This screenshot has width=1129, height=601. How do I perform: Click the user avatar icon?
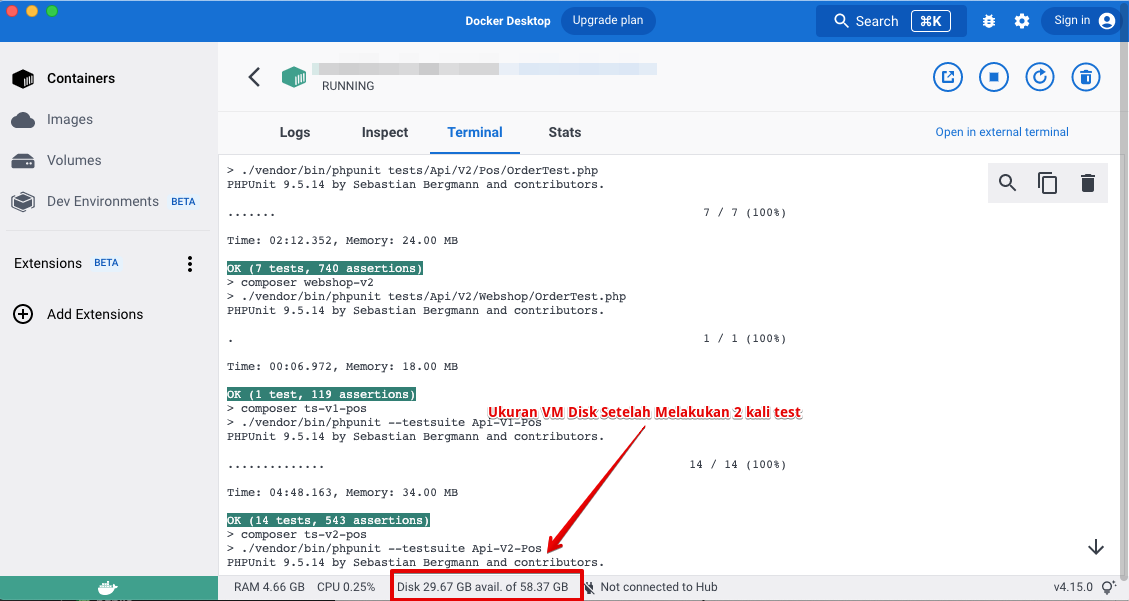(1107, 21)
